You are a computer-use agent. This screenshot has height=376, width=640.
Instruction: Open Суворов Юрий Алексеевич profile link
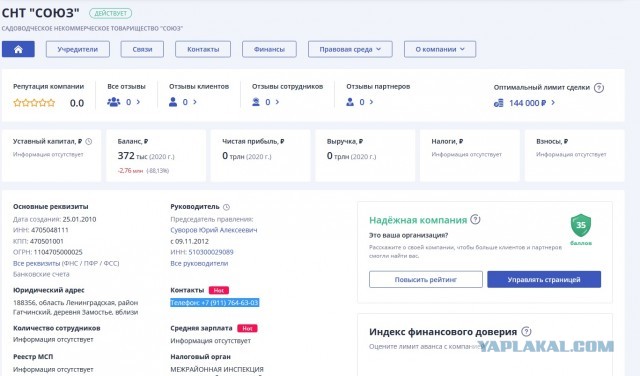pos(214,230)
